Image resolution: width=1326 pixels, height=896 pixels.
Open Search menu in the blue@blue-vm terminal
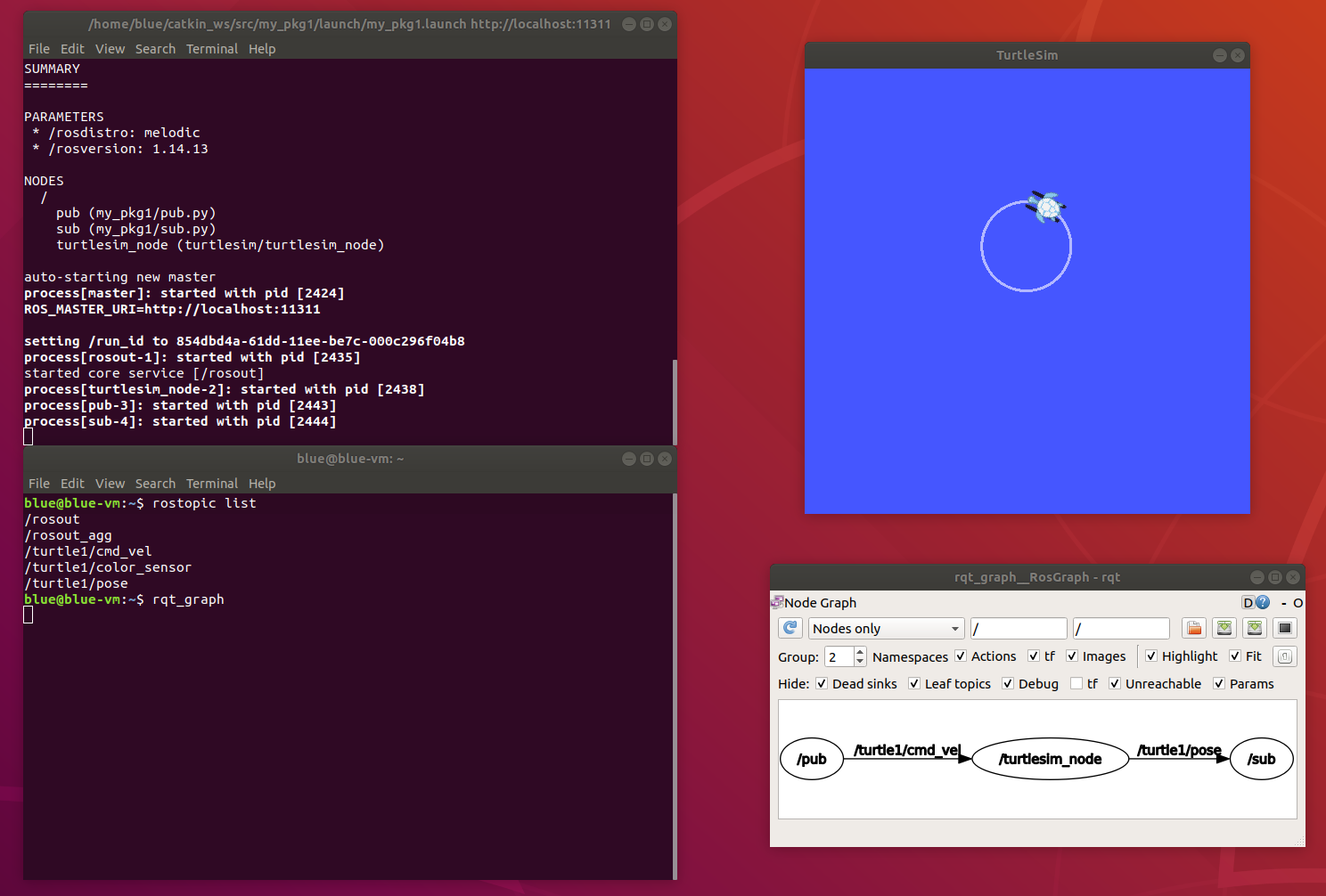click(x=155, y=484)
